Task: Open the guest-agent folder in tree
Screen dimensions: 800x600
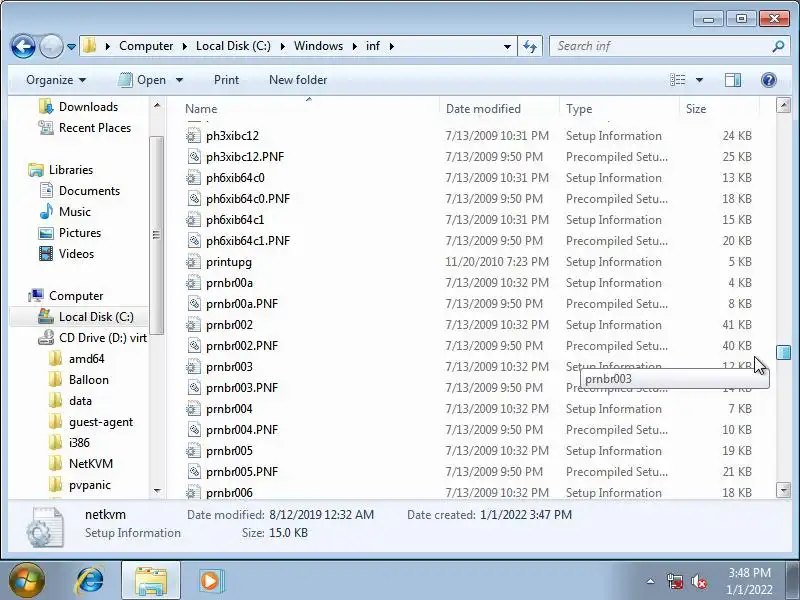Action: coord(101,422)
